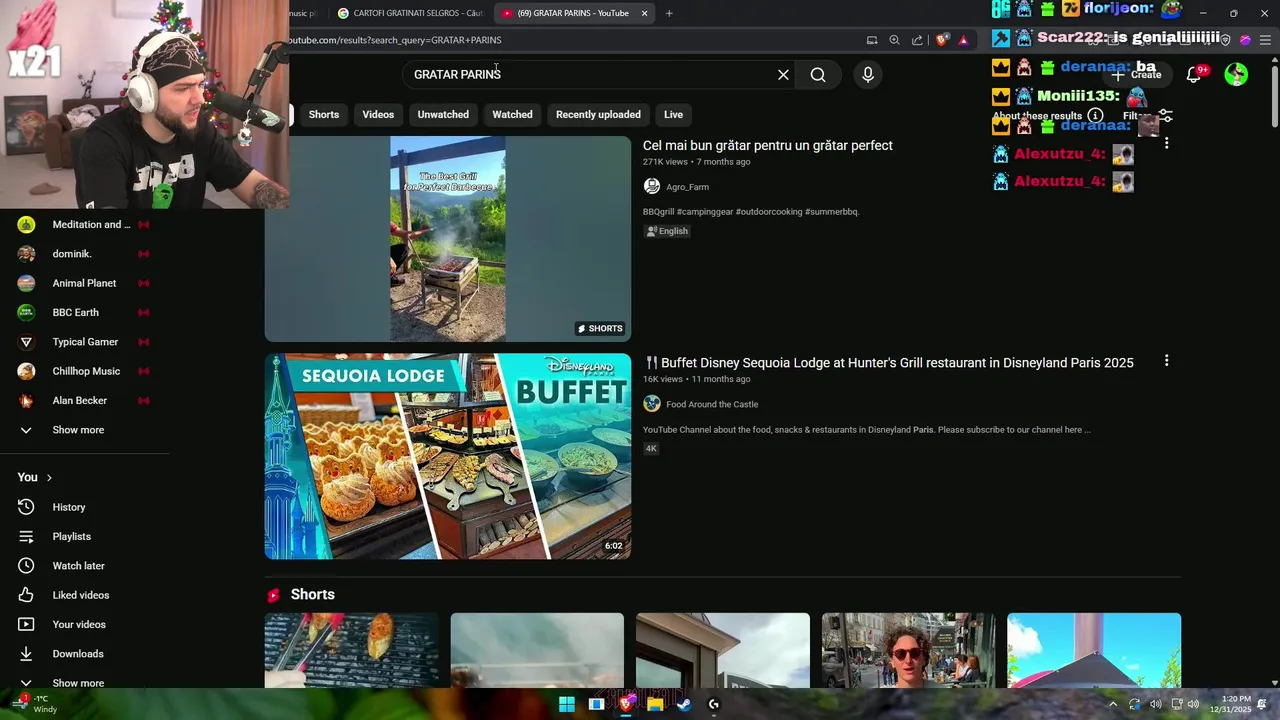The height and width of the screenshot is (720, 1280).
Task: Open Logitech G HUB from the taskbar
Action: pyautogui.click(x=713, y=704)
